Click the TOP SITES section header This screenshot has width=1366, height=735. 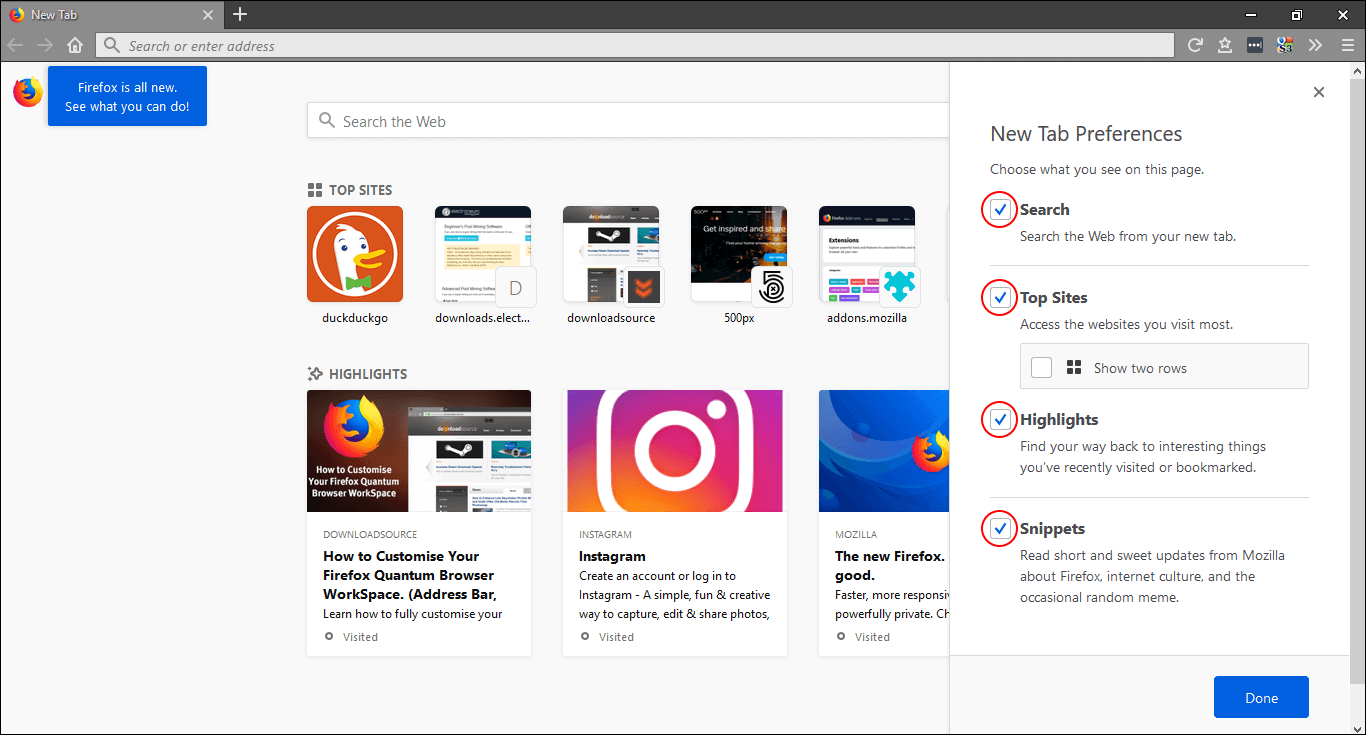click(350, 190)
